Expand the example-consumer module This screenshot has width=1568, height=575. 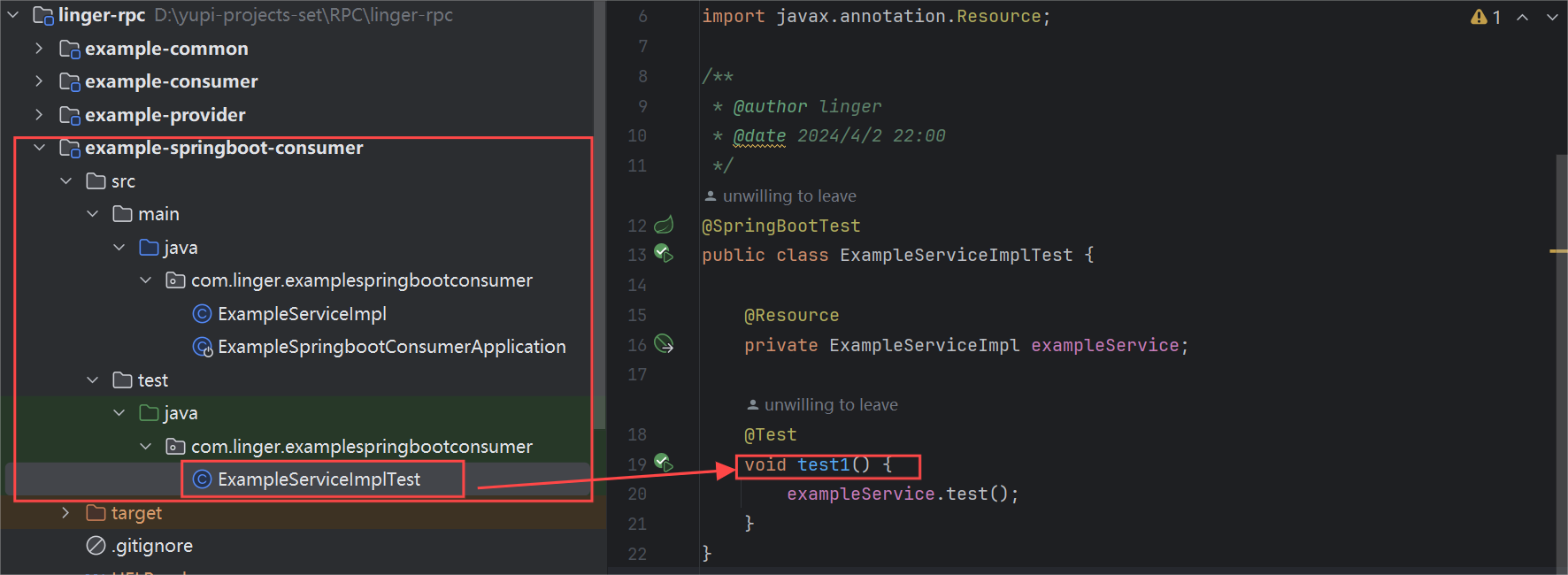[x=39, y=81]
